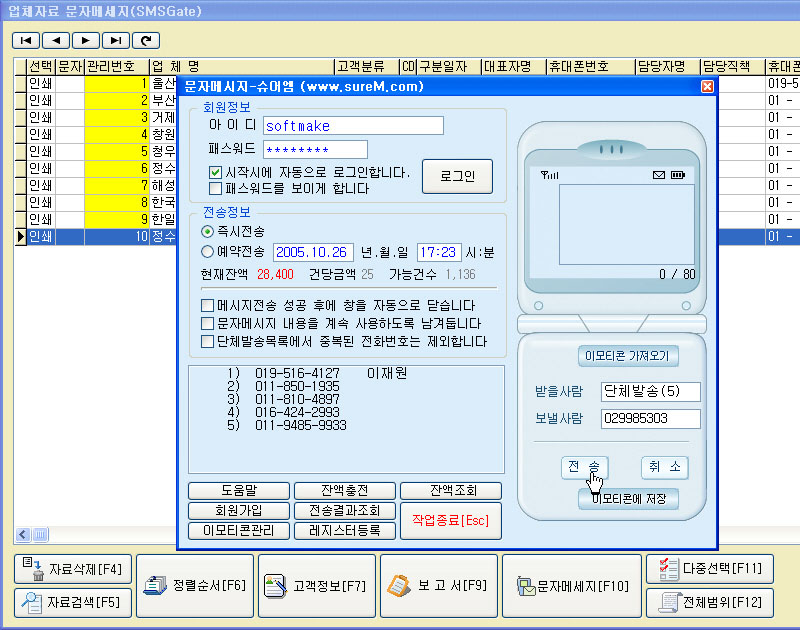The width and height of the screenshot is (800, 630).
Task: Click the 이모티콘에 저장 button
Action: (x=628, y=499)
